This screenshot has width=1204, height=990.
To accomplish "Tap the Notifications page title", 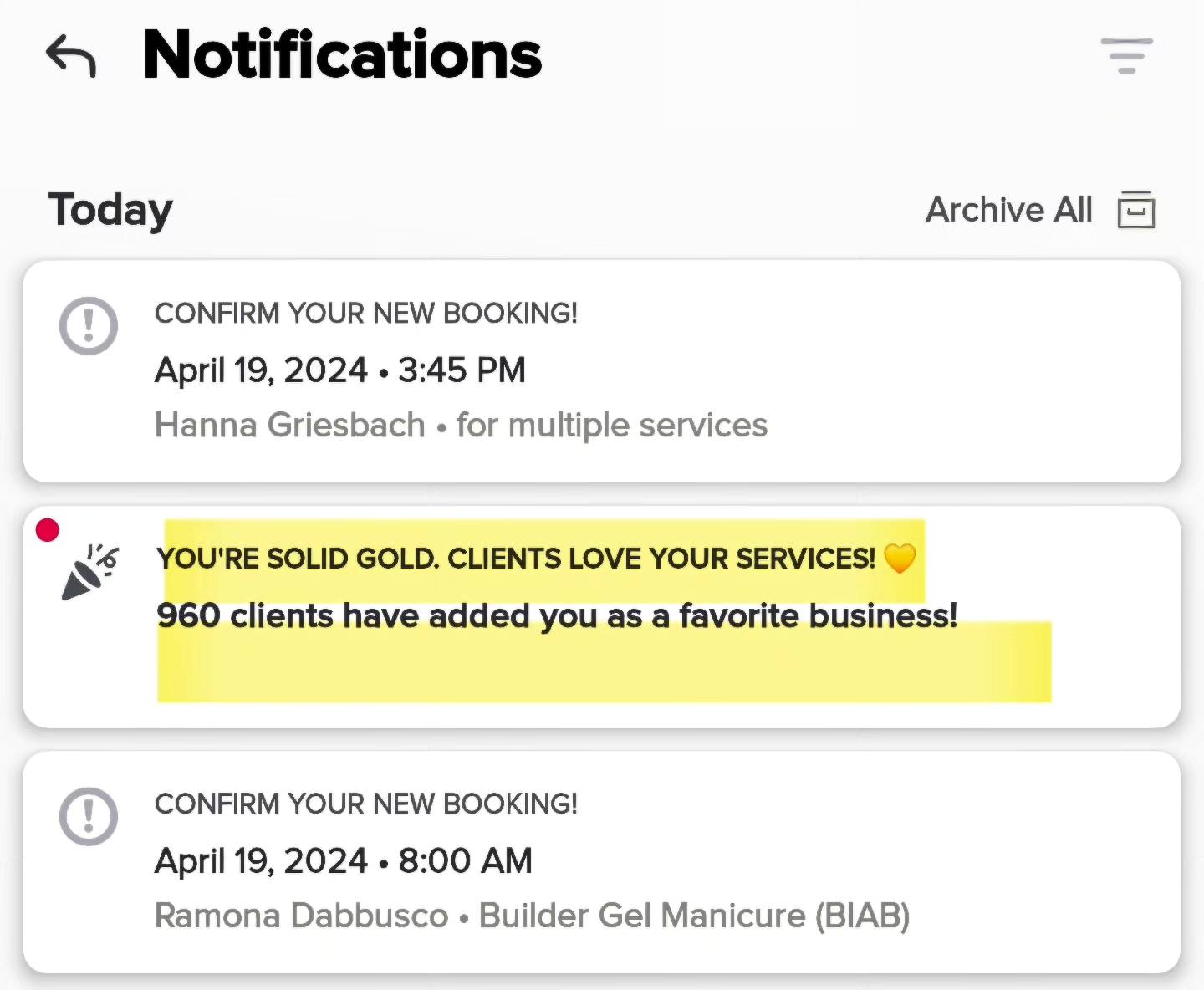I will [x=343, y=55].
